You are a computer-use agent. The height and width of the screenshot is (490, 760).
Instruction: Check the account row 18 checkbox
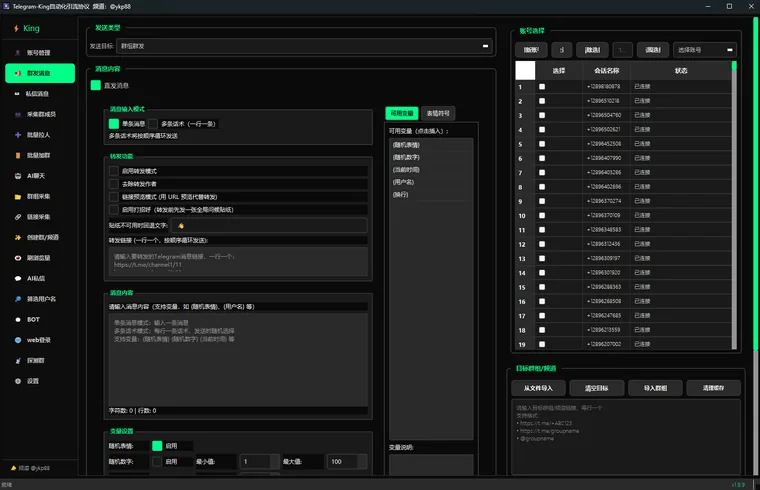click(x=542, y=330)
